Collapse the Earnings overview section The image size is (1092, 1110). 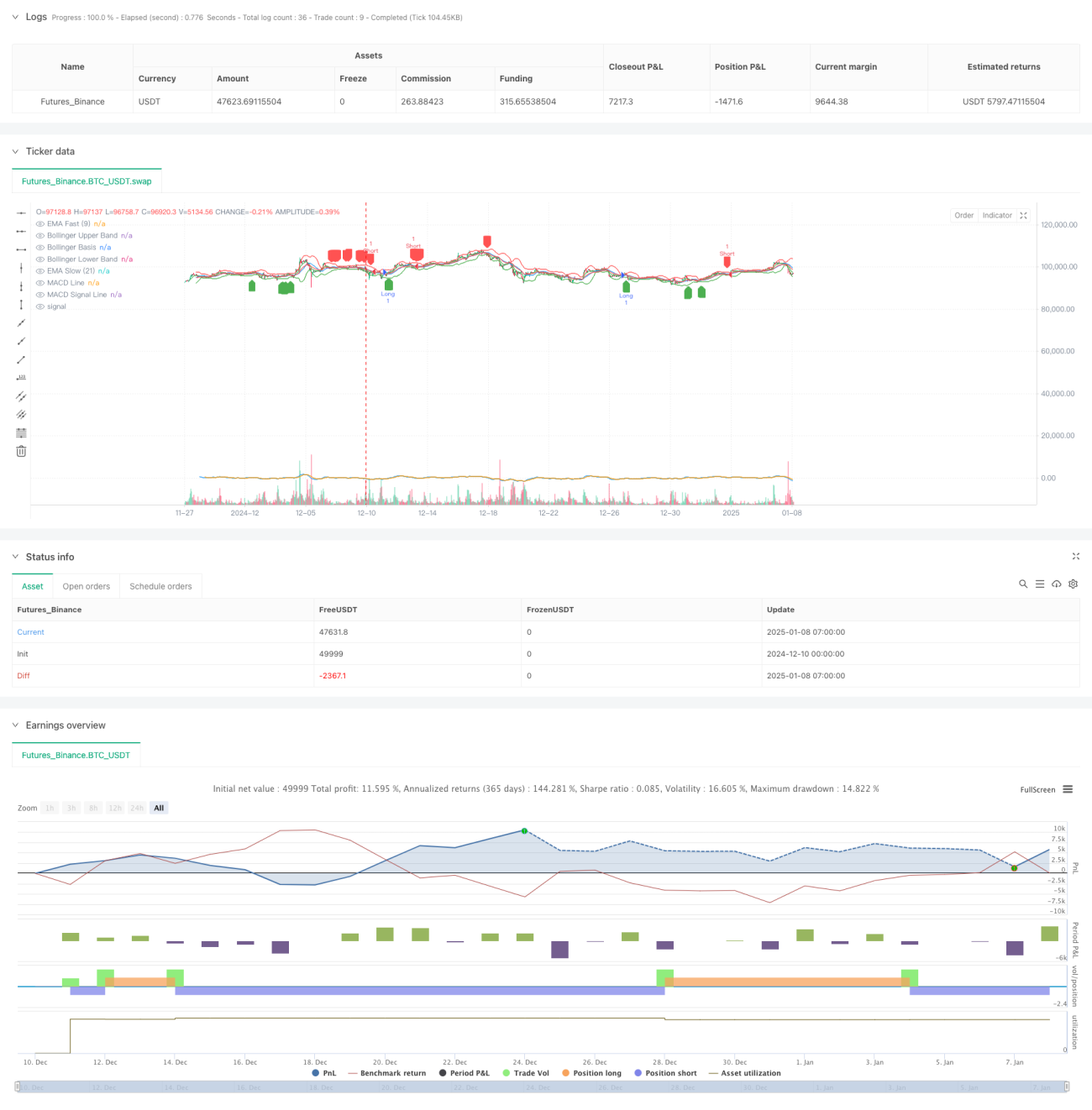click(15, 725)
